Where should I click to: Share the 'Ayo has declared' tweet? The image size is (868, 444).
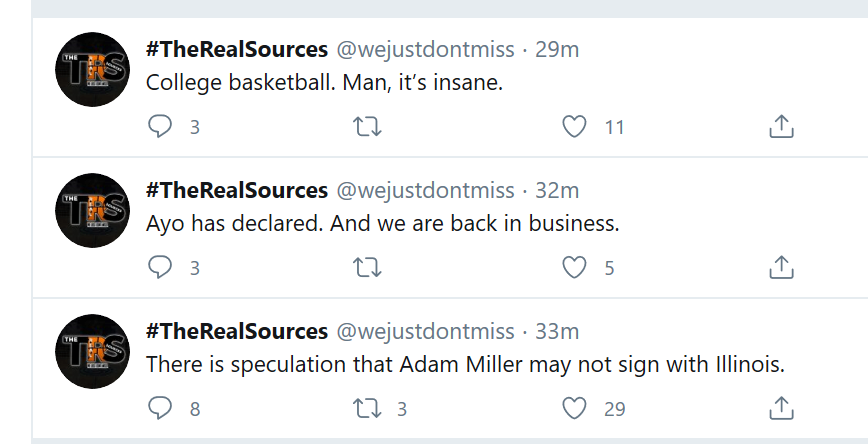781,268
